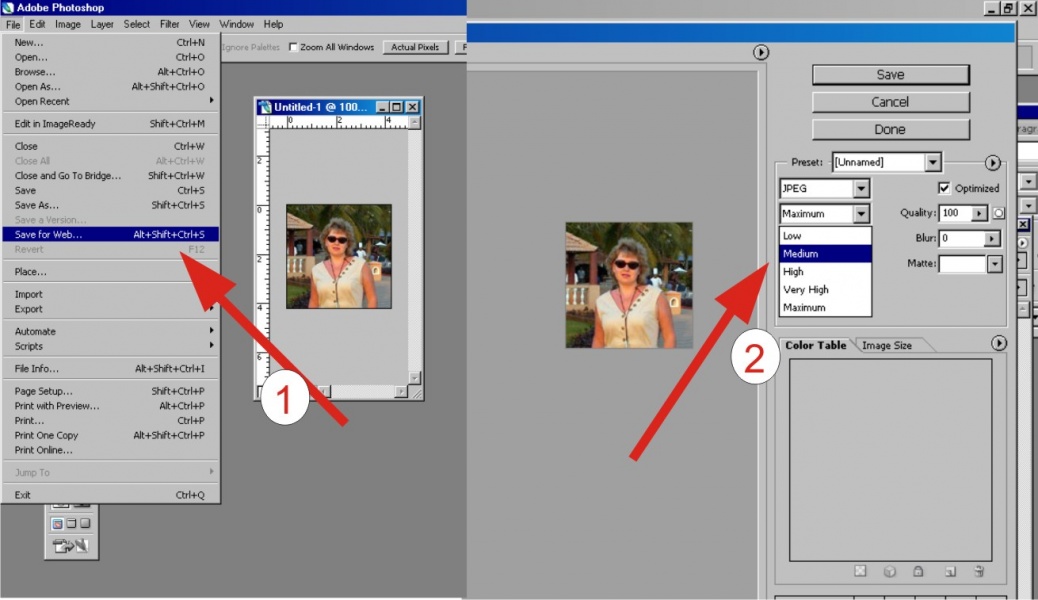Open the JPEG file format dropdown
1038x600 pixels.
tap(860, 188)
